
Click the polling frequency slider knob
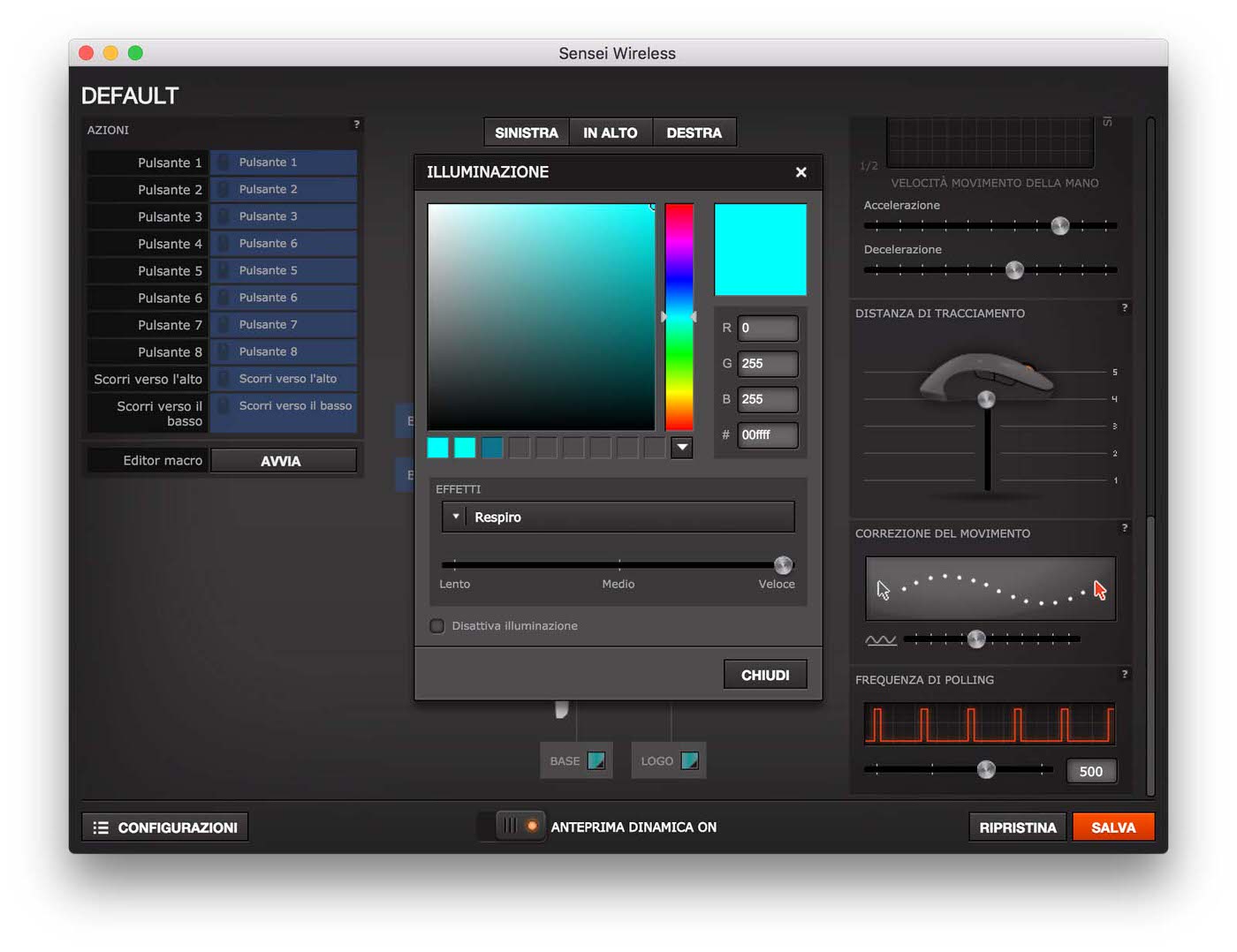tap(986, 769)
